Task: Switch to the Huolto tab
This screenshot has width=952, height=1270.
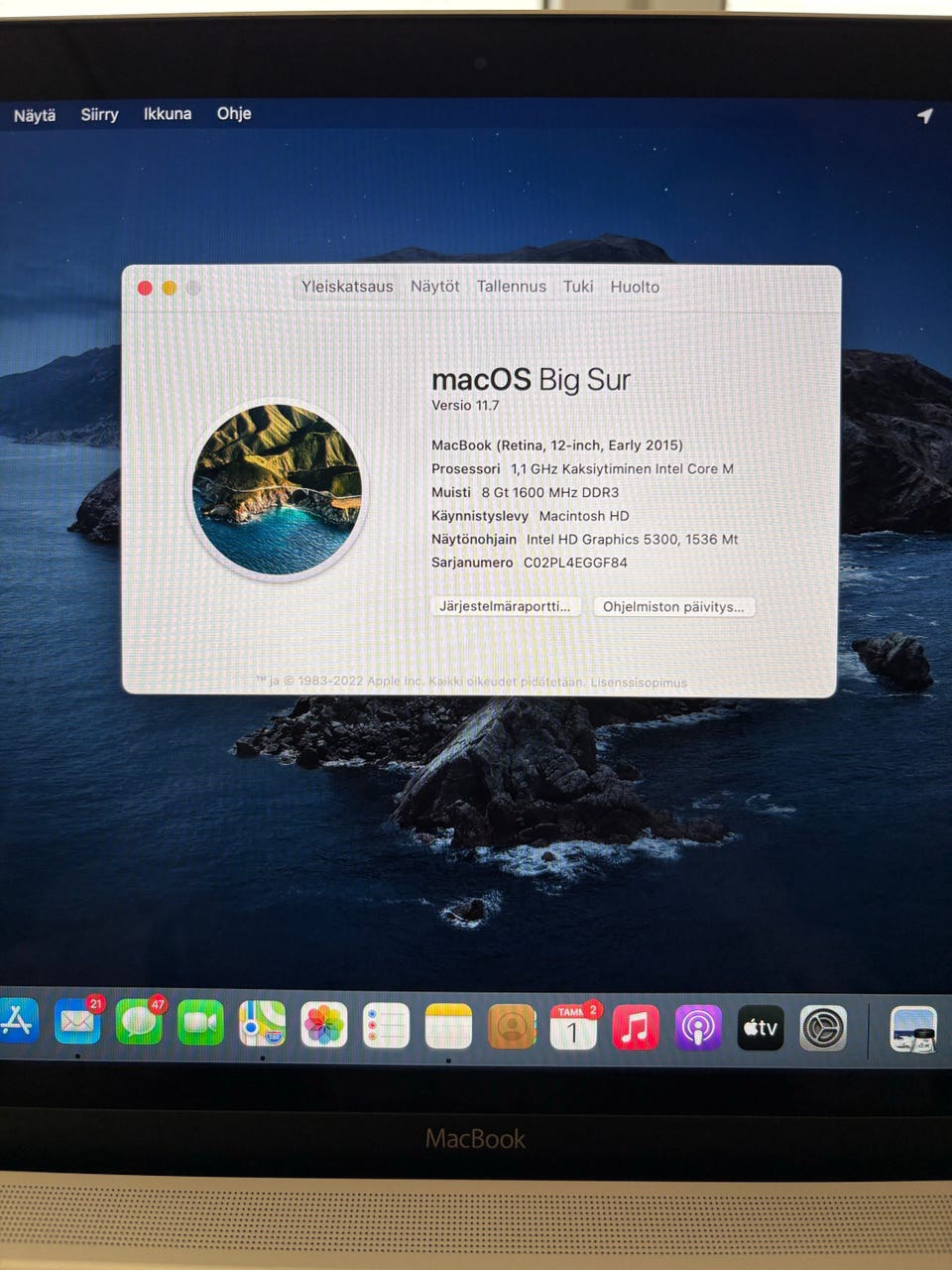Action: point(635,287)
